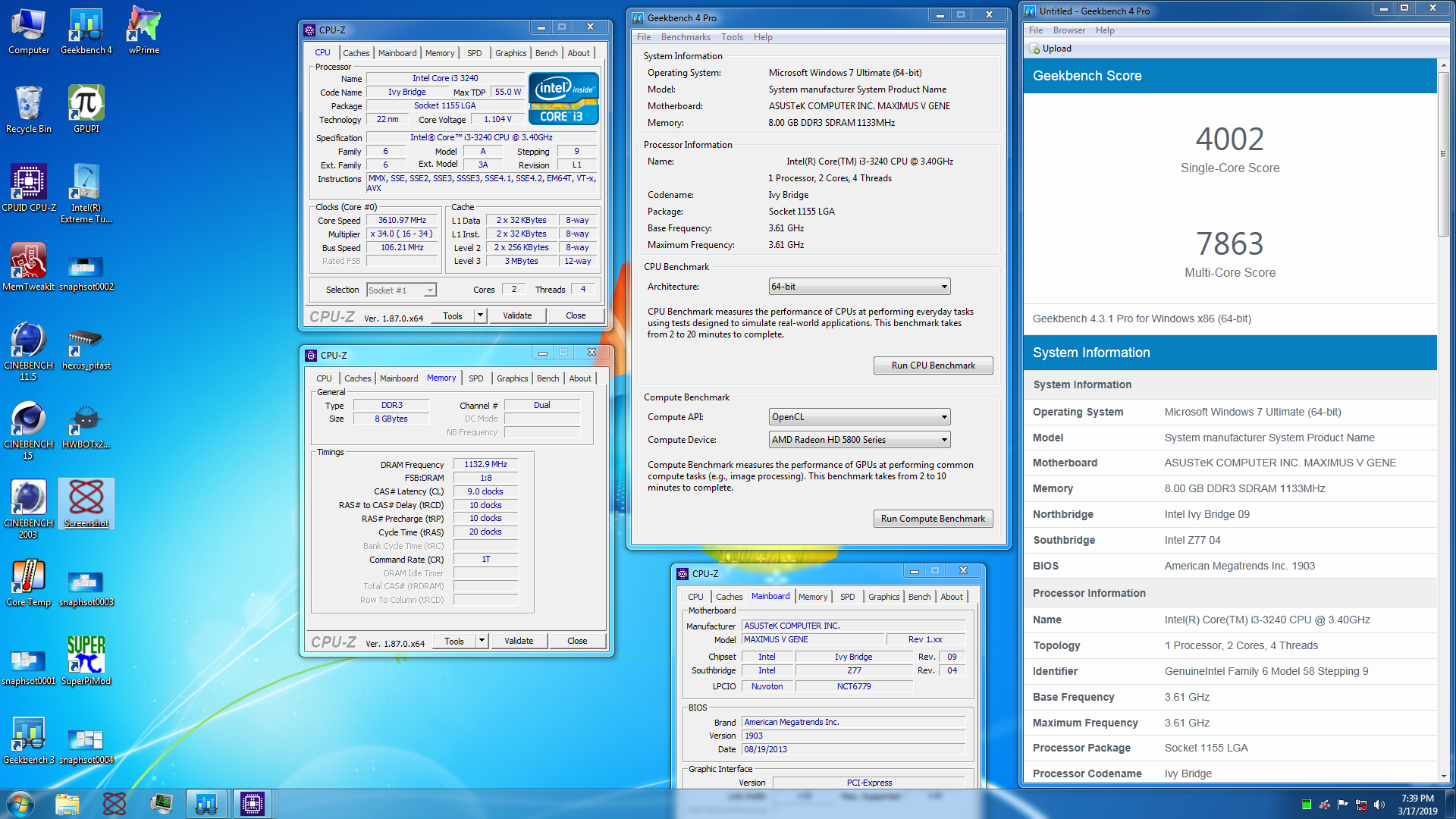
Task: Click the volume icon in system tray
Action: (x=1379, y=805)
